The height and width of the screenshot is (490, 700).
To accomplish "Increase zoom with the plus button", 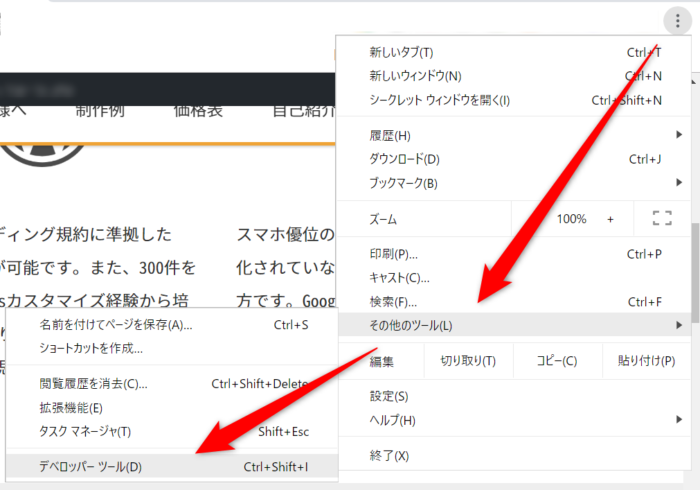I will click(x=610, y=218).
